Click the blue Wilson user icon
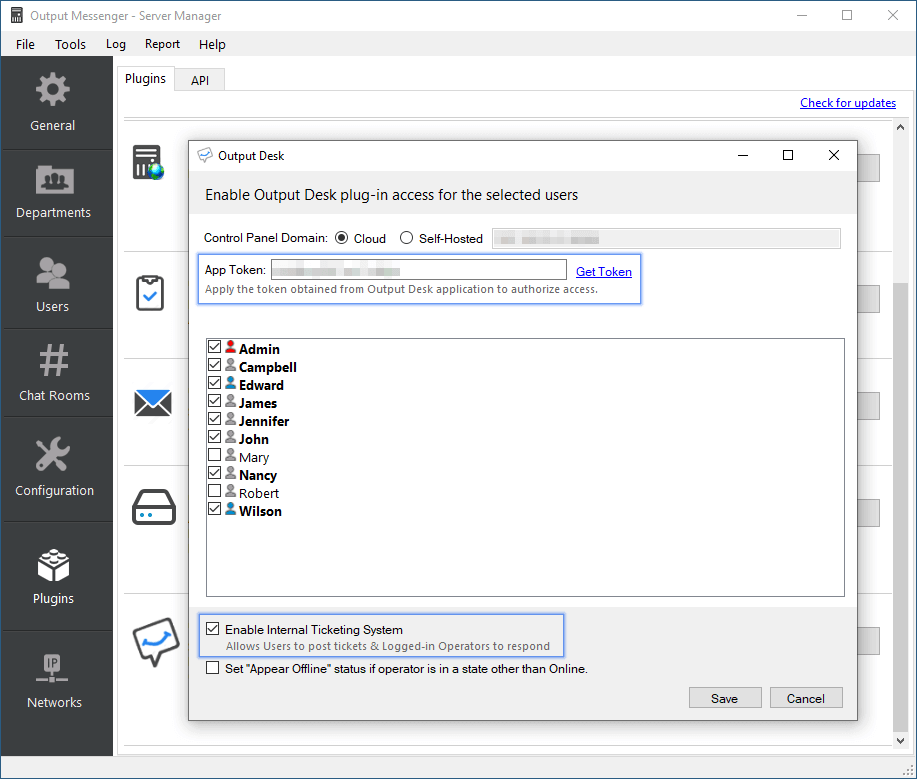 coord(230,509)
